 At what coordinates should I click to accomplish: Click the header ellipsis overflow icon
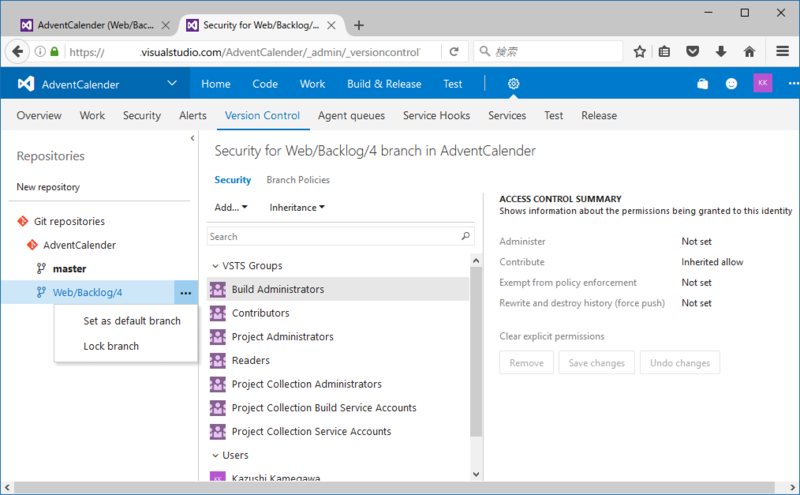click(x=793, y=84)
